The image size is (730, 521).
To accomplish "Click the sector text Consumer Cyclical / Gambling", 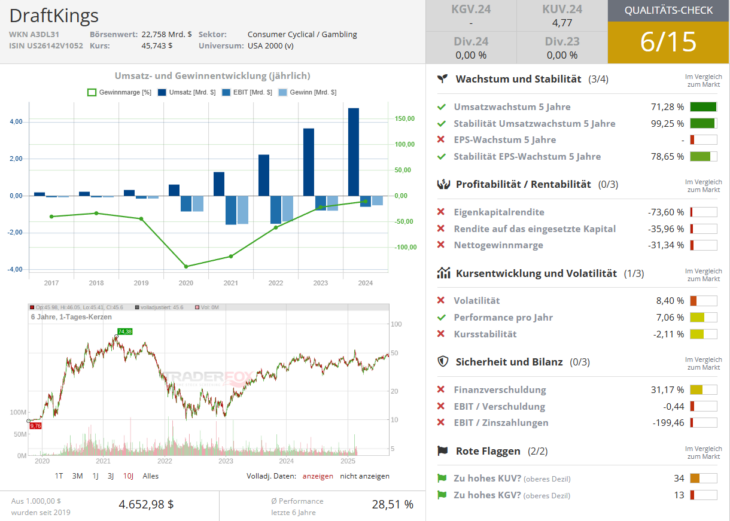I will pyautogui.click(x=302, y=34).
